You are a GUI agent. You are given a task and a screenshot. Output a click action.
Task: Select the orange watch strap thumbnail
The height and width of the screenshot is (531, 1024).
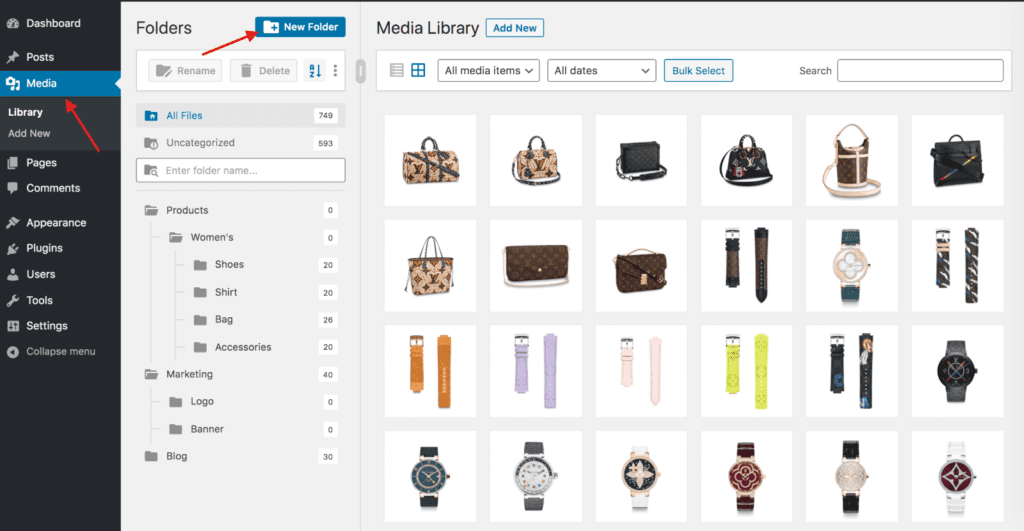tap(430, 371)
